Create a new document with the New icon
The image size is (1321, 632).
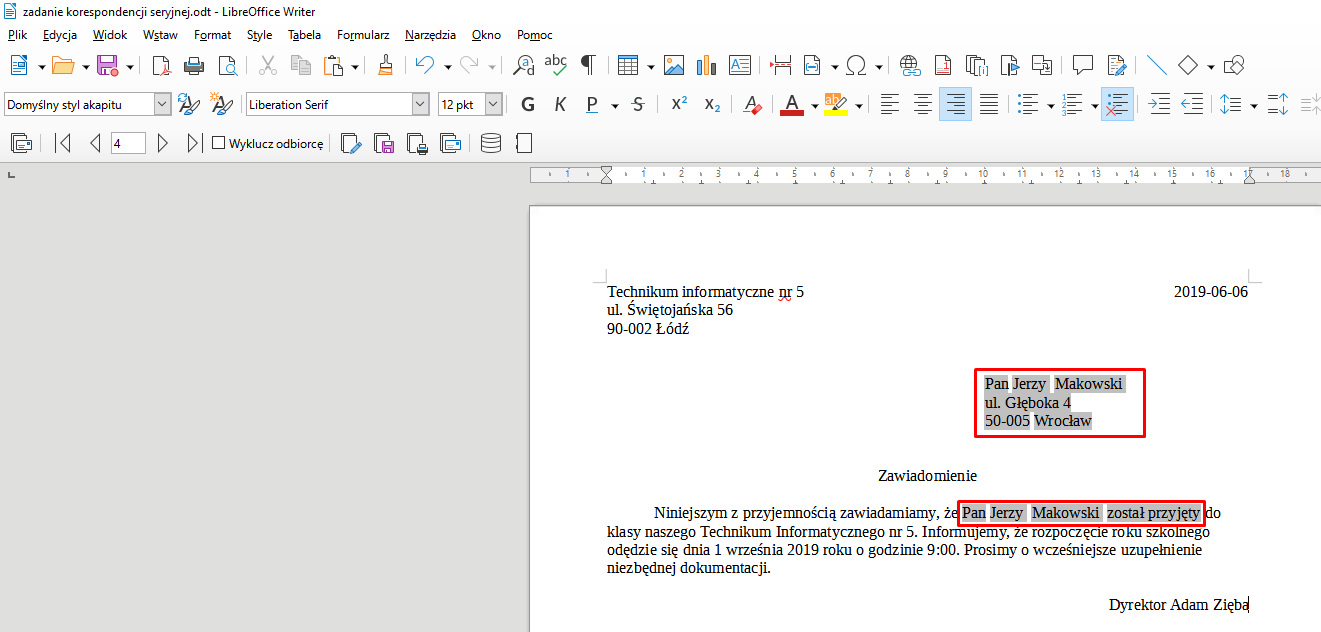[20, 66]
